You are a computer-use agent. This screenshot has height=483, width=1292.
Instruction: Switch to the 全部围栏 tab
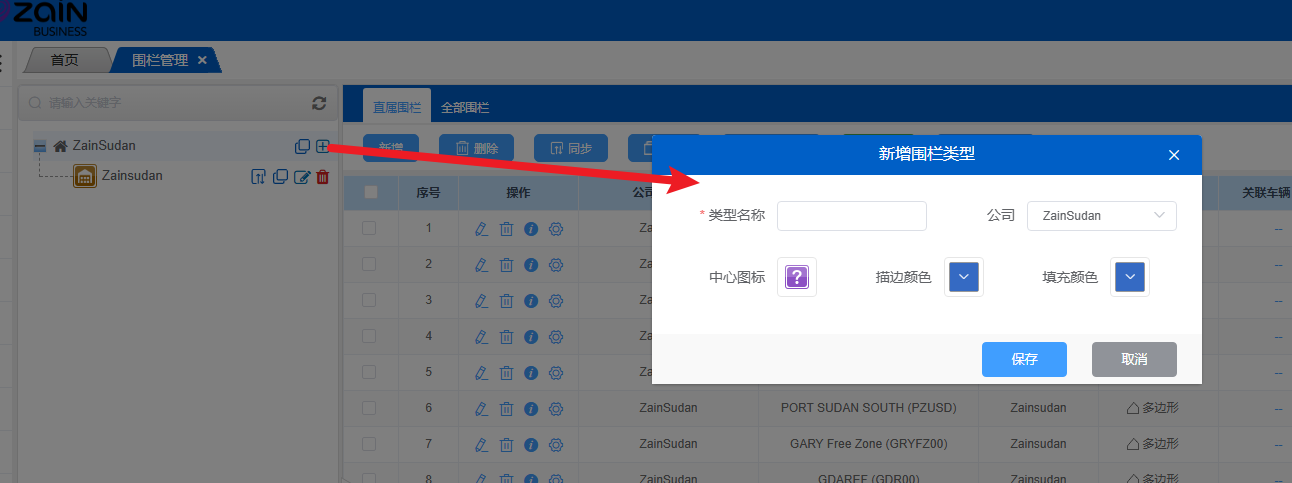coord(465,107)
